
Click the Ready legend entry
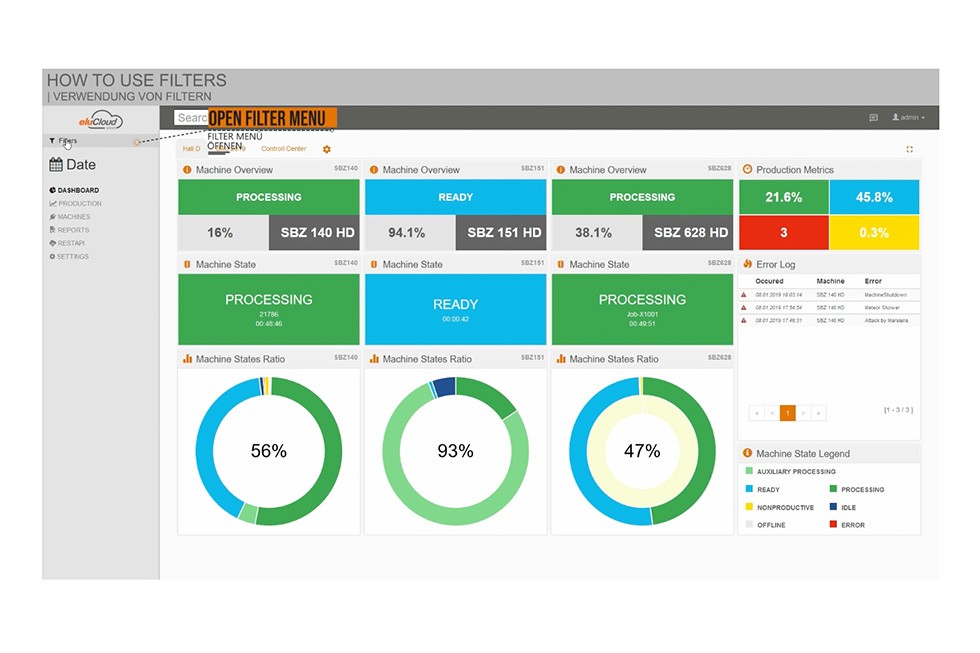(762, 489)
